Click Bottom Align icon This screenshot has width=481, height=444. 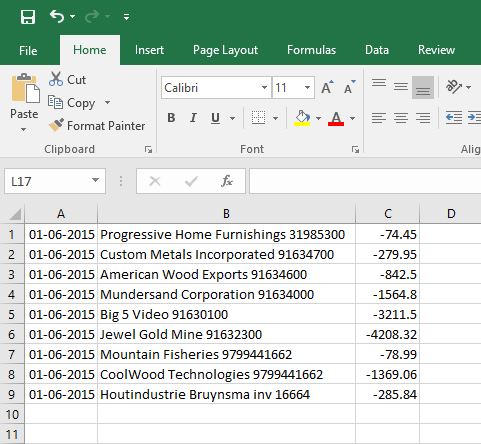coord(423,87)
